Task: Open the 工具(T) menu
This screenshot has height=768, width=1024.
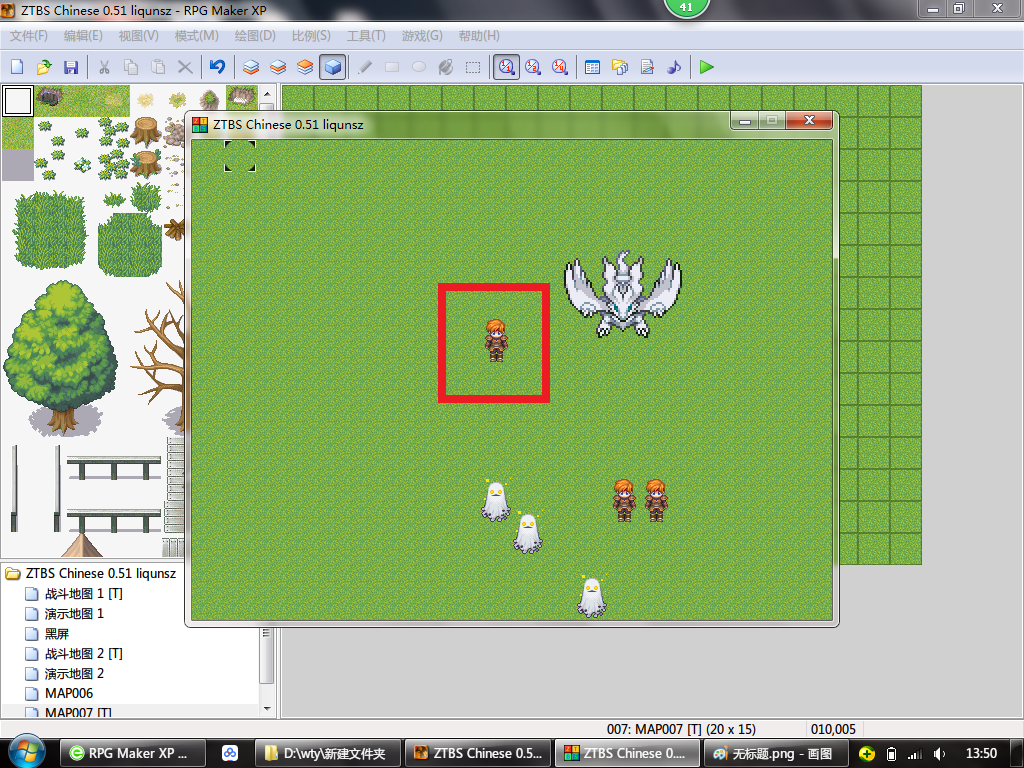Action: pyautogui.click(x=366, y=36)
